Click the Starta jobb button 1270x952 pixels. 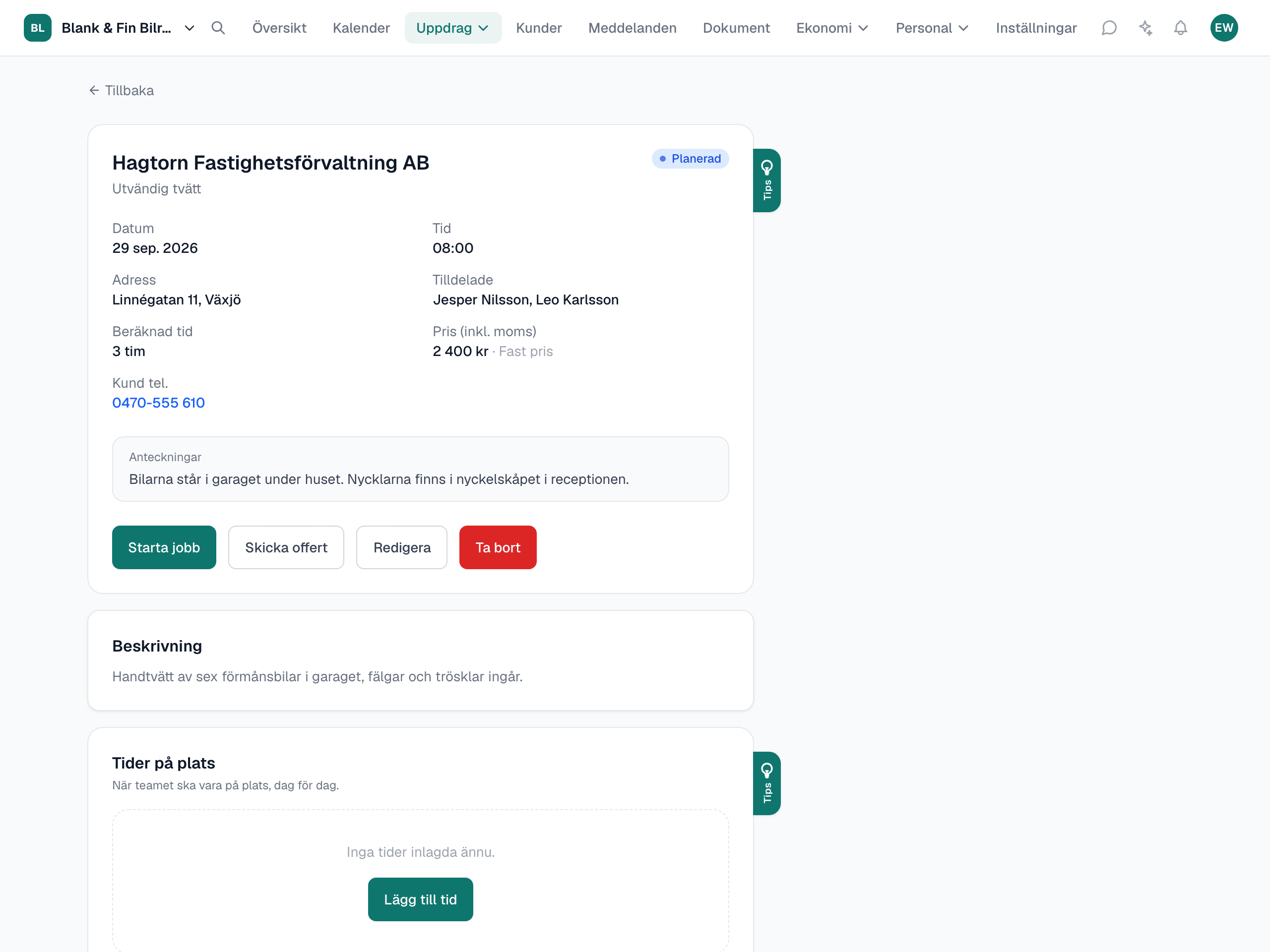tap(164, 547)
